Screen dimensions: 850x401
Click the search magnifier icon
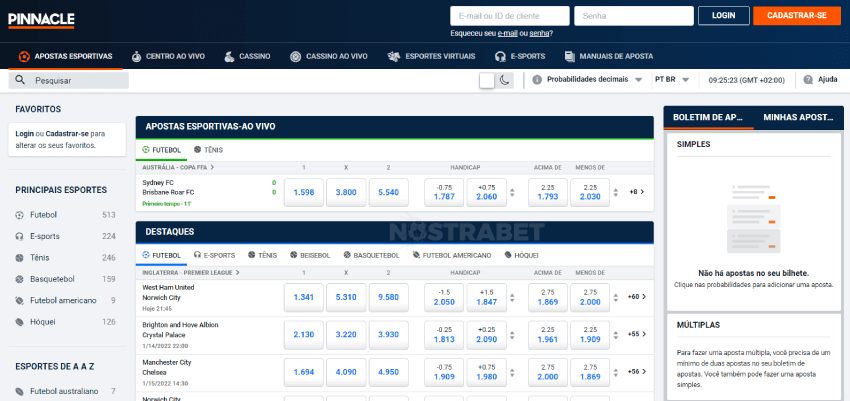20,80
